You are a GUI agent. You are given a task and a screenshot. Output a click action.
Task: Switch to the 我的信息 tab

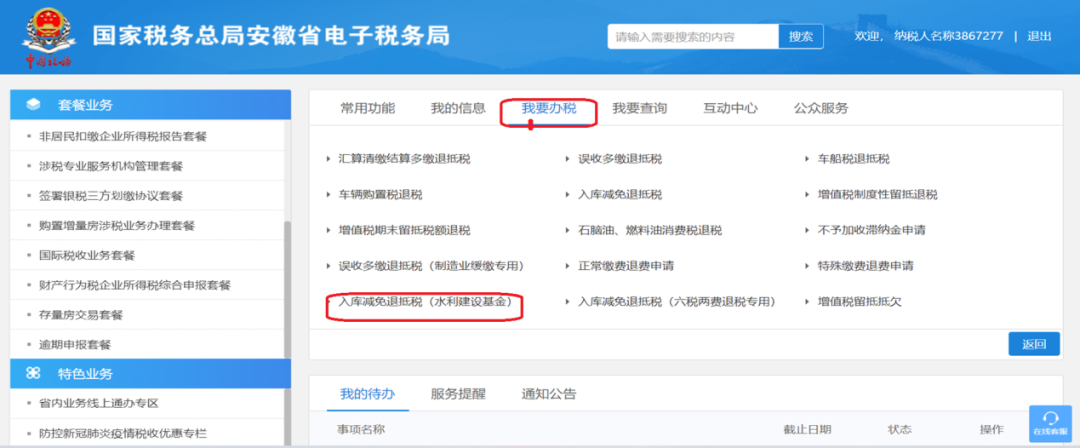click(458, 108)
